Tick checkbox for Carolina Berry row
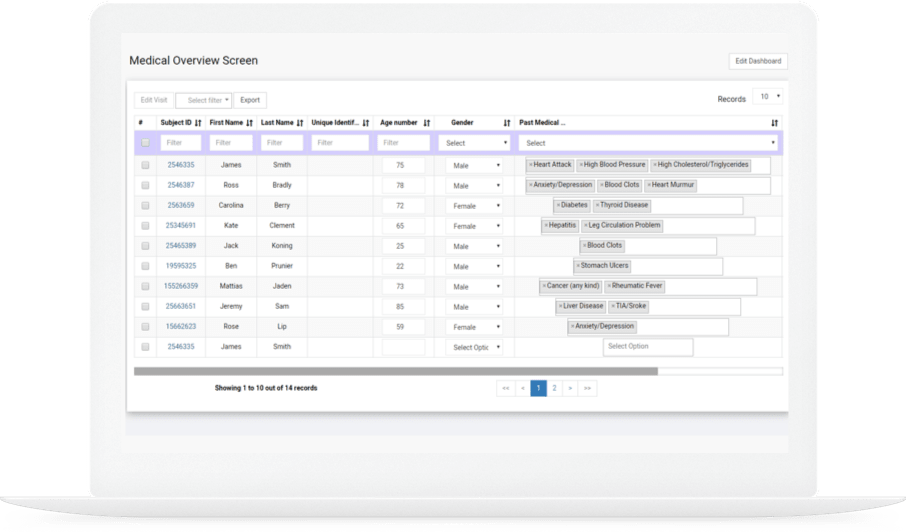The height and width of the screenshot is (532, 906). [x=146, y=206]
